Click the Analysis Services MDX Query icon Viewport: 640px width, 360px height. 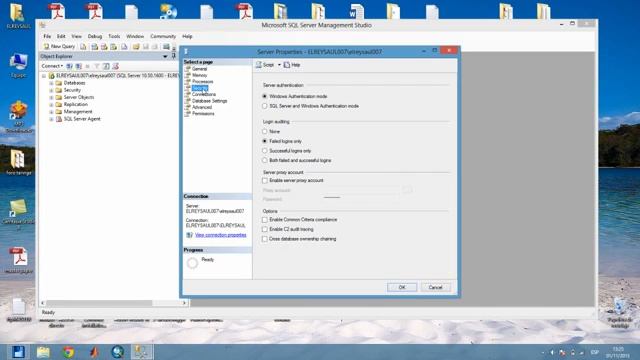pos(95,47)
